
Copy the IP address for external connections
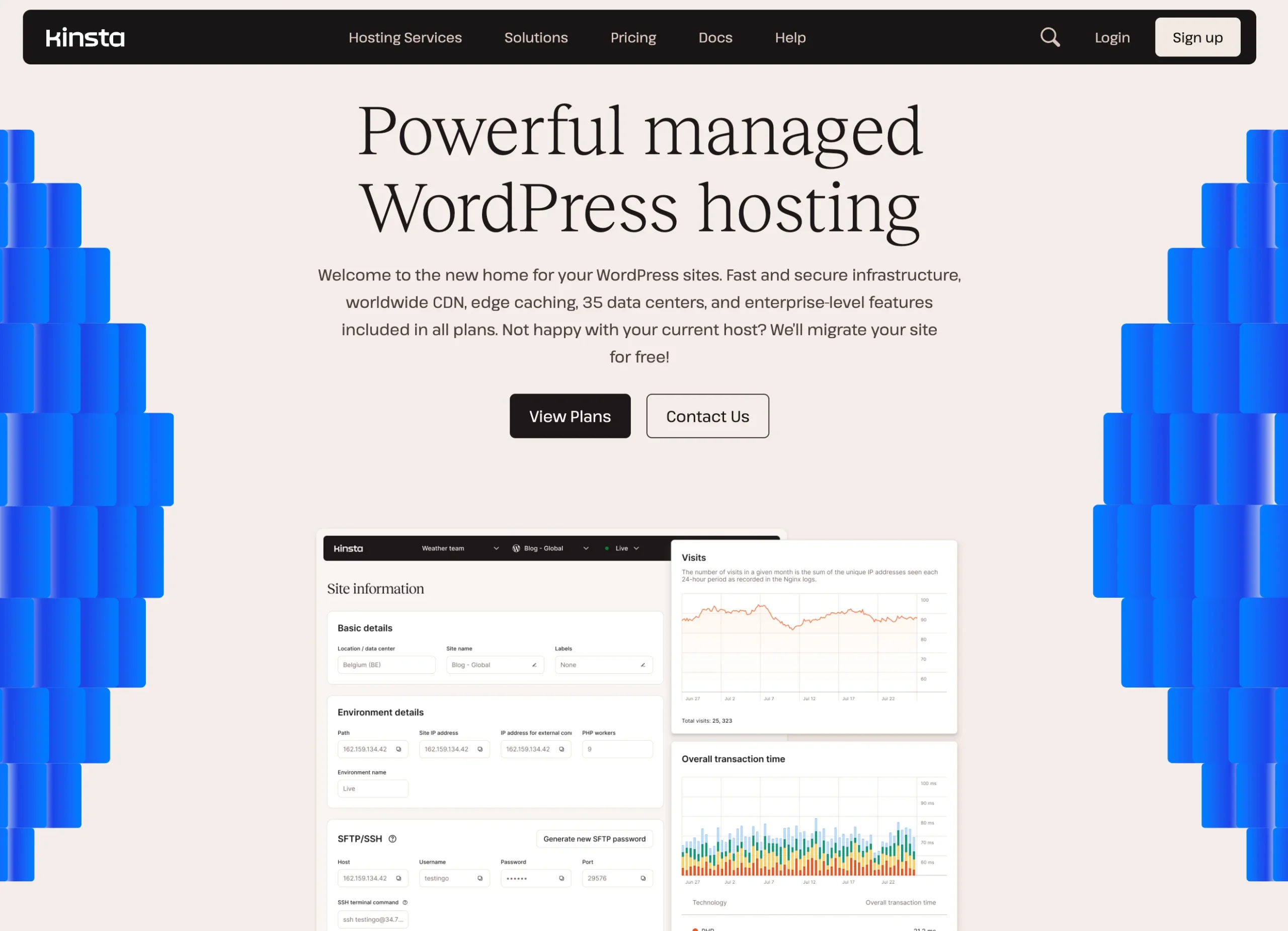click(x=561, y=749)
